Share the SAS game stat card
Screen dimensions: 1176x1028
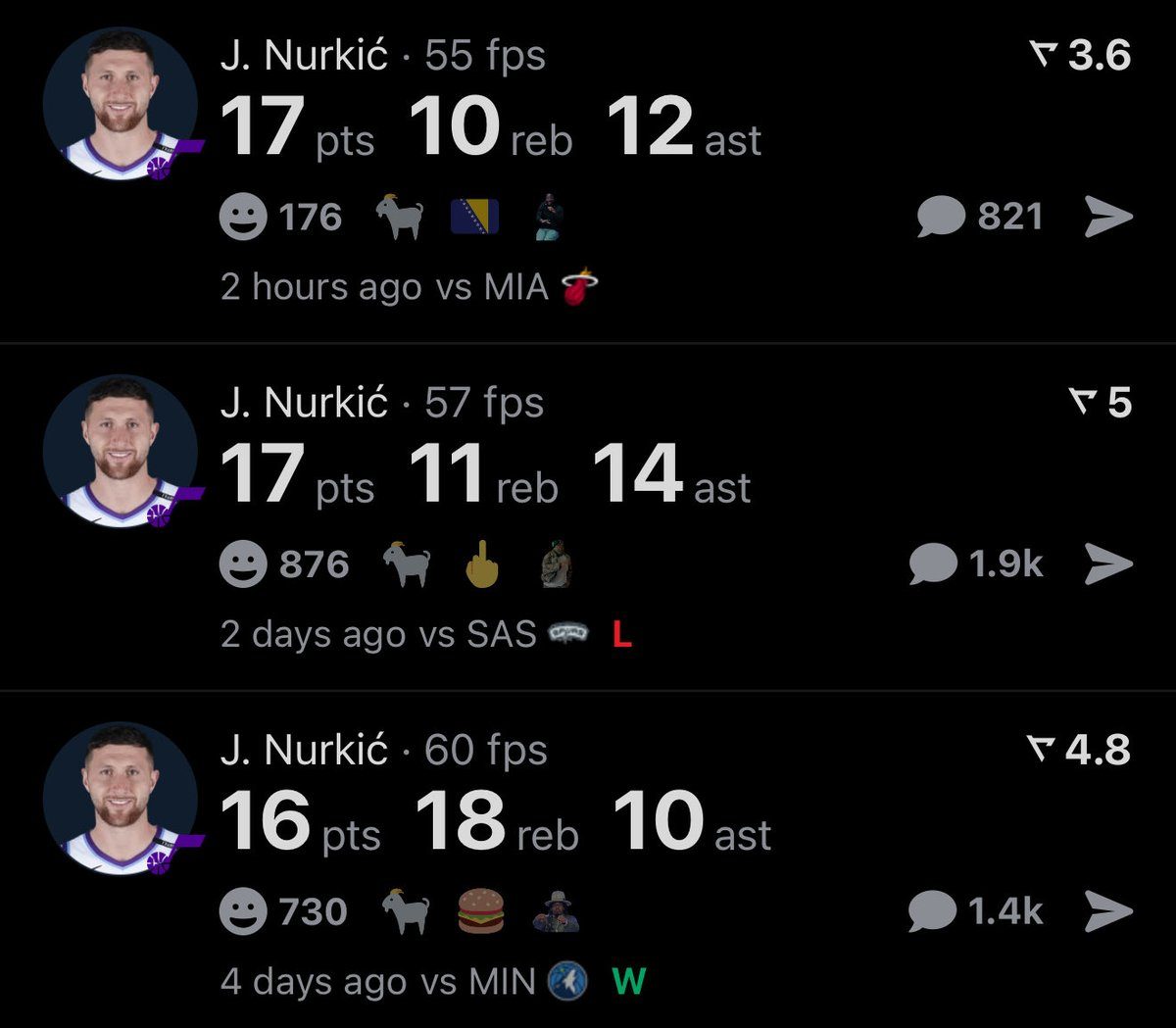[1108, 564]
